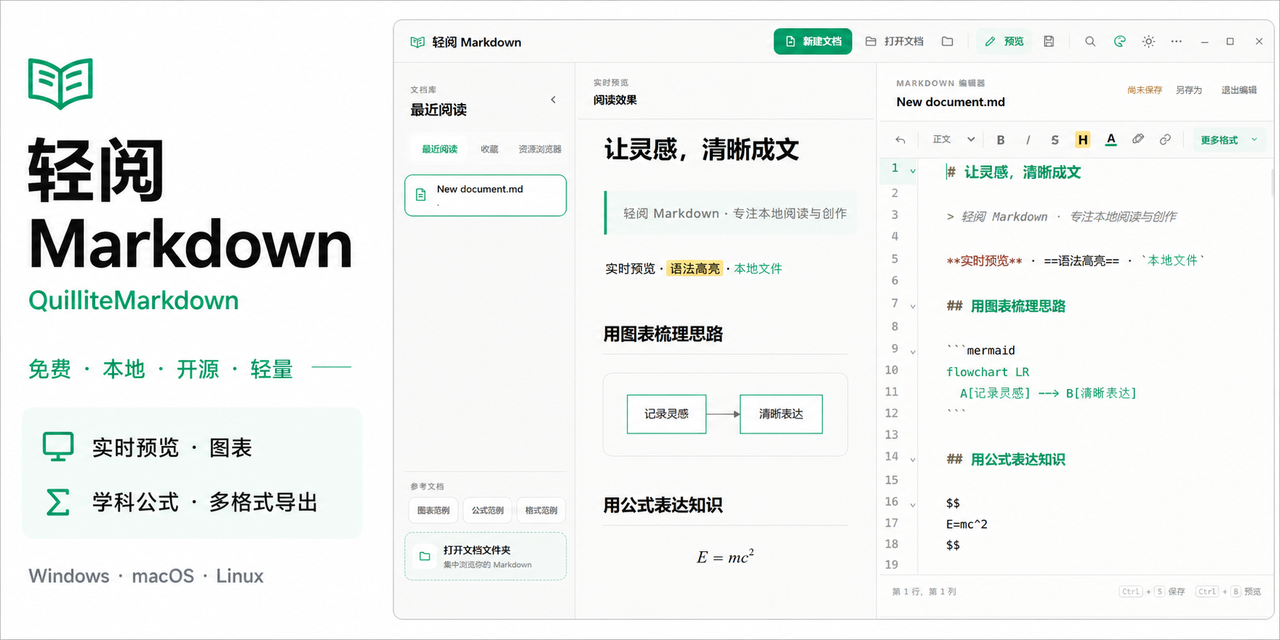Open the color palette theme icon
This screenshot has width=1280, height=640.
click(x=1120, y=41)
